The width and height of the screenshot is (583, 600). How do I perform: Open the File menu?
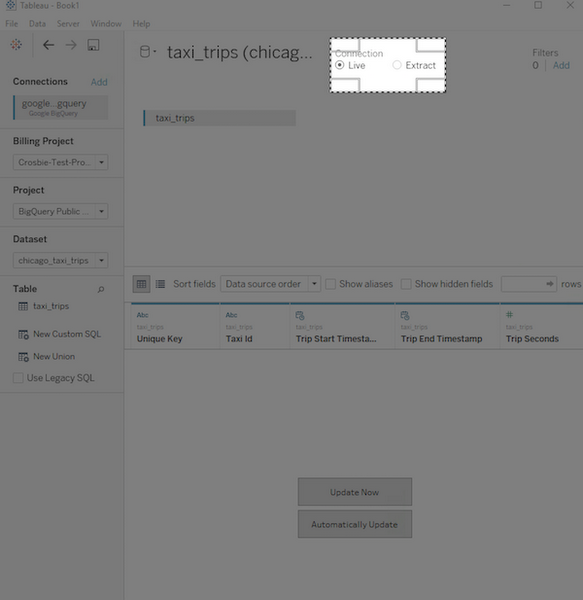[11, 24]
